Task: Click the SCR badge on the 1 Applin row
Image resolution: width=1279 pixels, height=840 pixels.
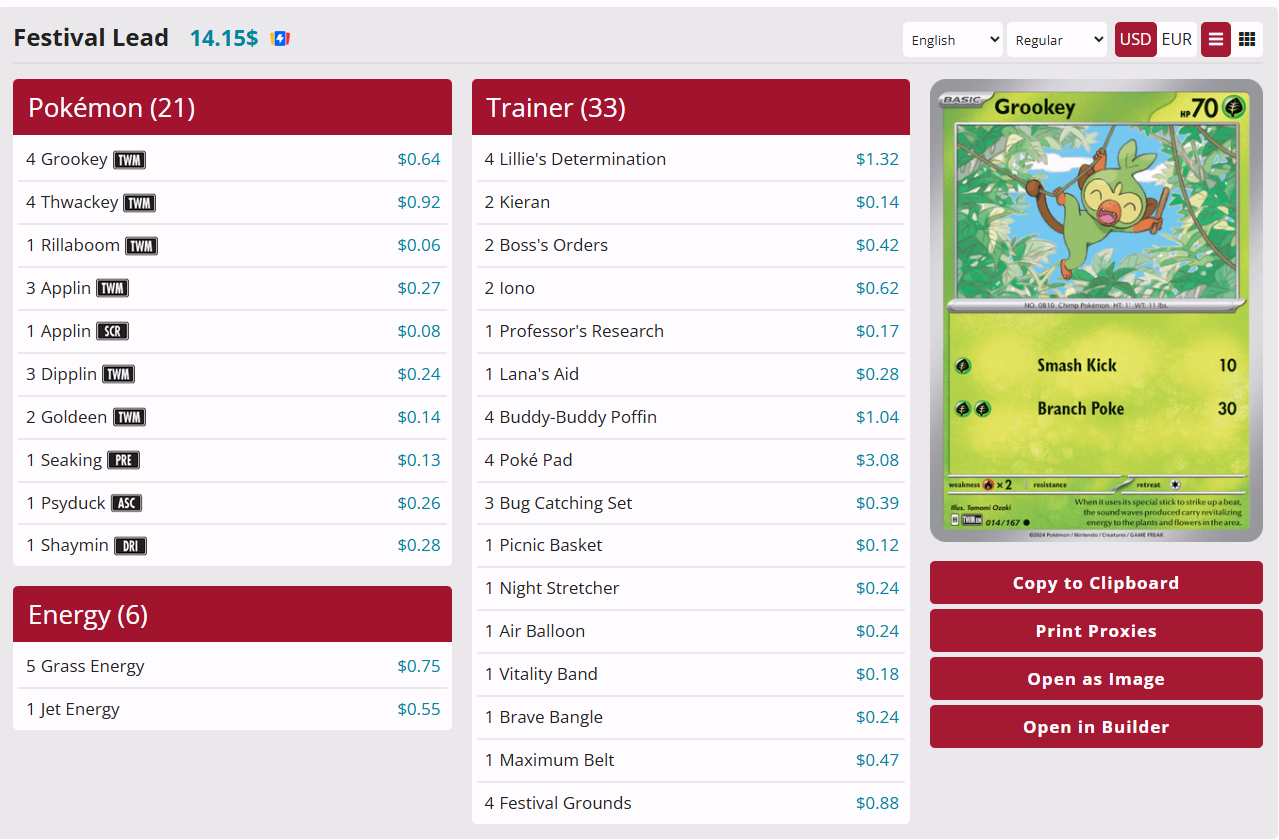Action: point(113,332)
